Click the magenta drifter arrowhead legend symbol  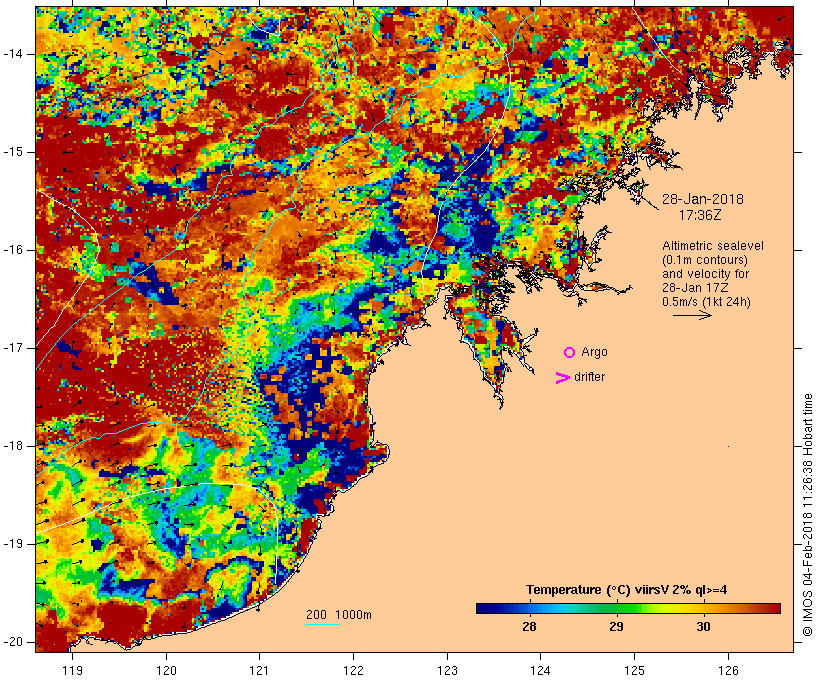pos(562,378)
